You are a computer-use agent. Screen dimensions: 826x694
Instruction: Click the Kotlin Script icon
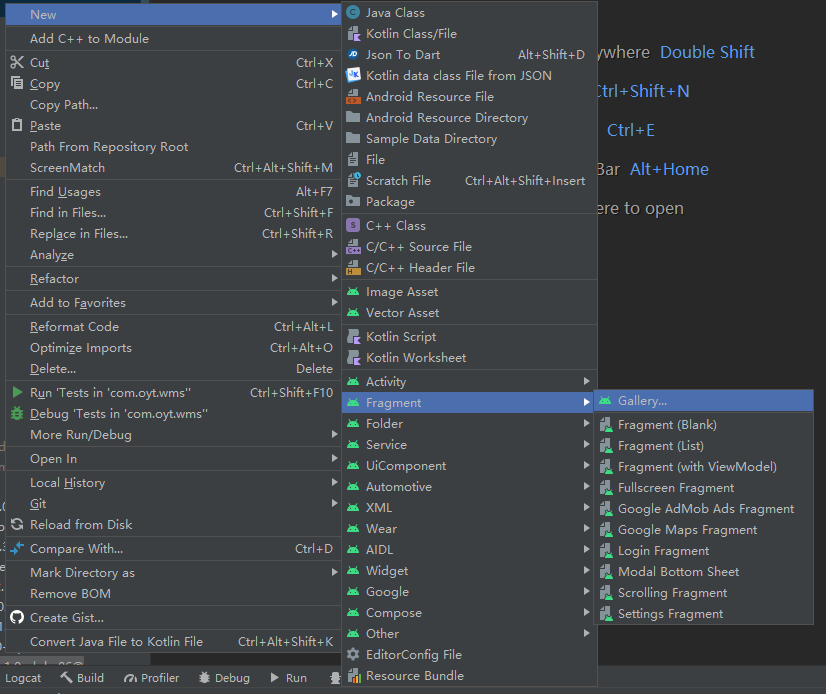(353, 337)
